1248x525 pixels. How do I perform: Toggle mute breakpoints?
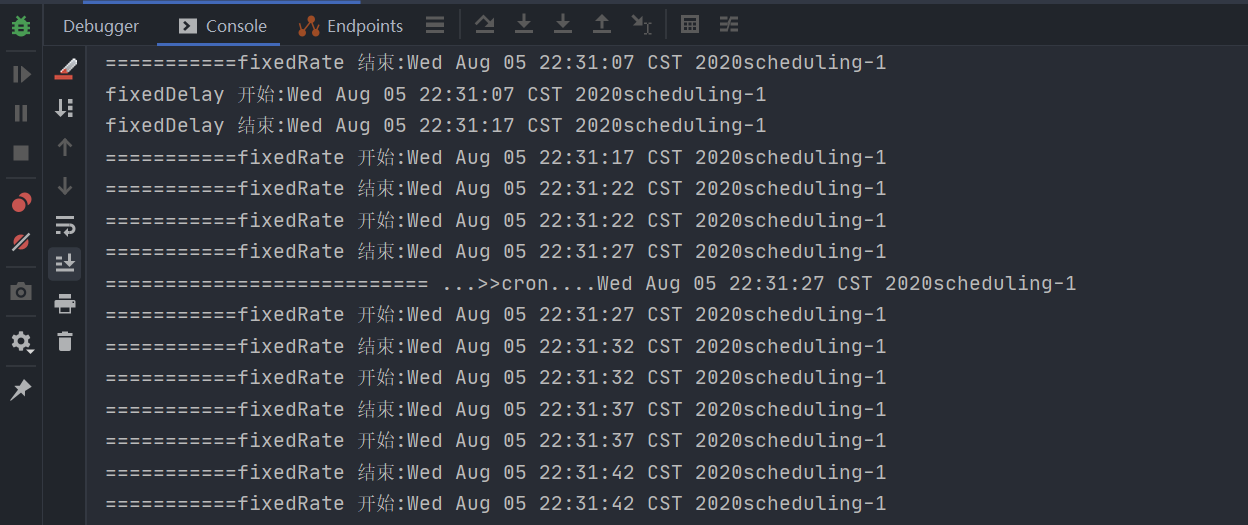tap(21, 242)
